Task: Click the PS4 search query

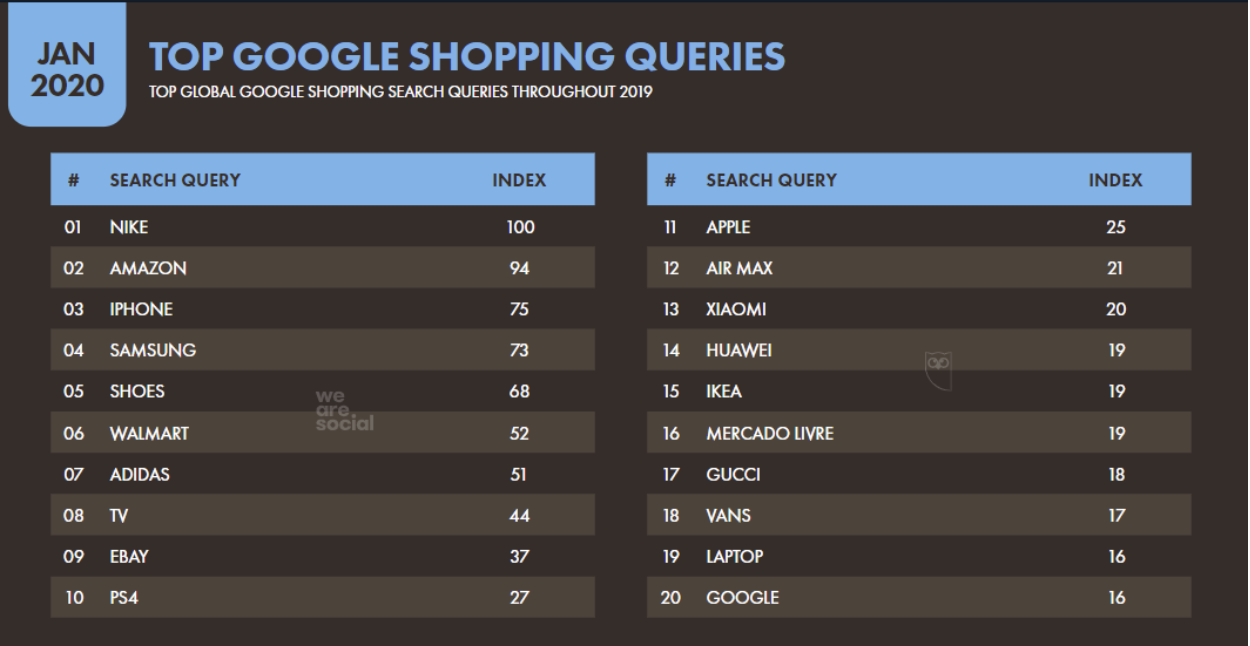Action: (x=124, y=598)
